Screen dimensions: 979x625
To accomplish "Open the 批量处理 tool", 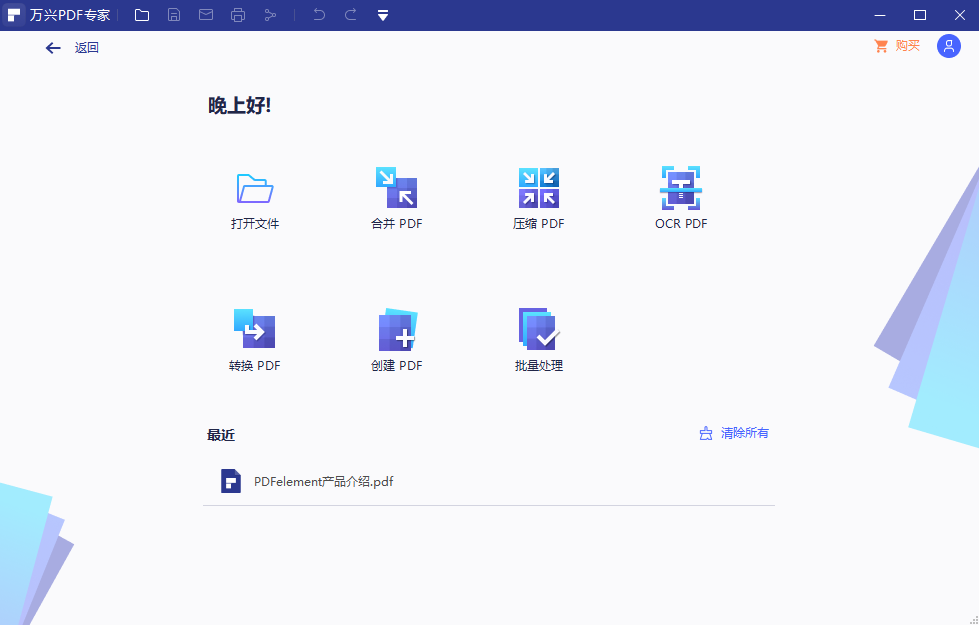I will tap(538, 339).
